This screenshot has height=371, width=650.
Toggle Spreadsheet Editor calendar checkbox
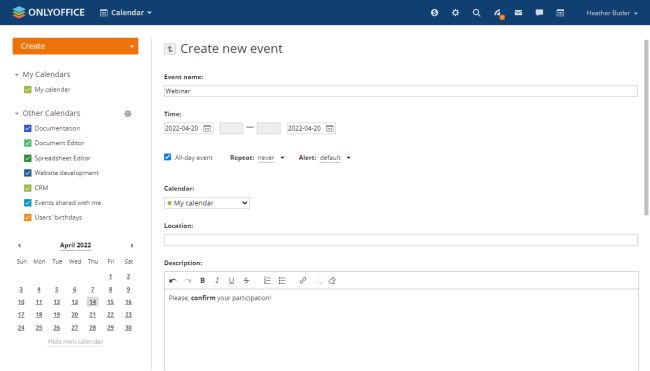pyautogui.click(x=28, y=158)
